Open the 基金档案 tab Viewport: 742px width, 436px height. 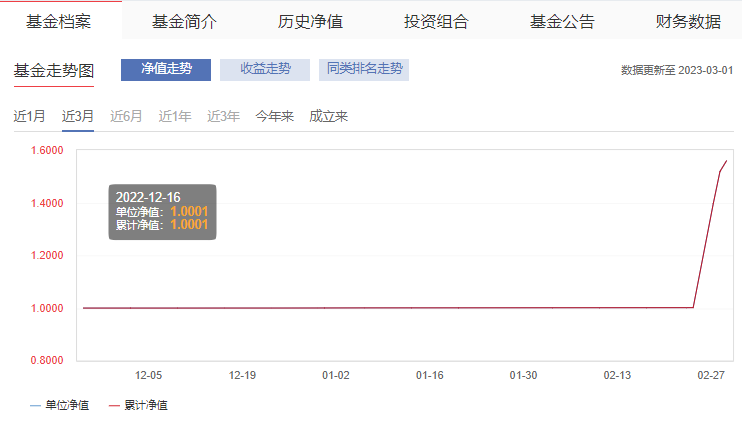pos(59,21)
